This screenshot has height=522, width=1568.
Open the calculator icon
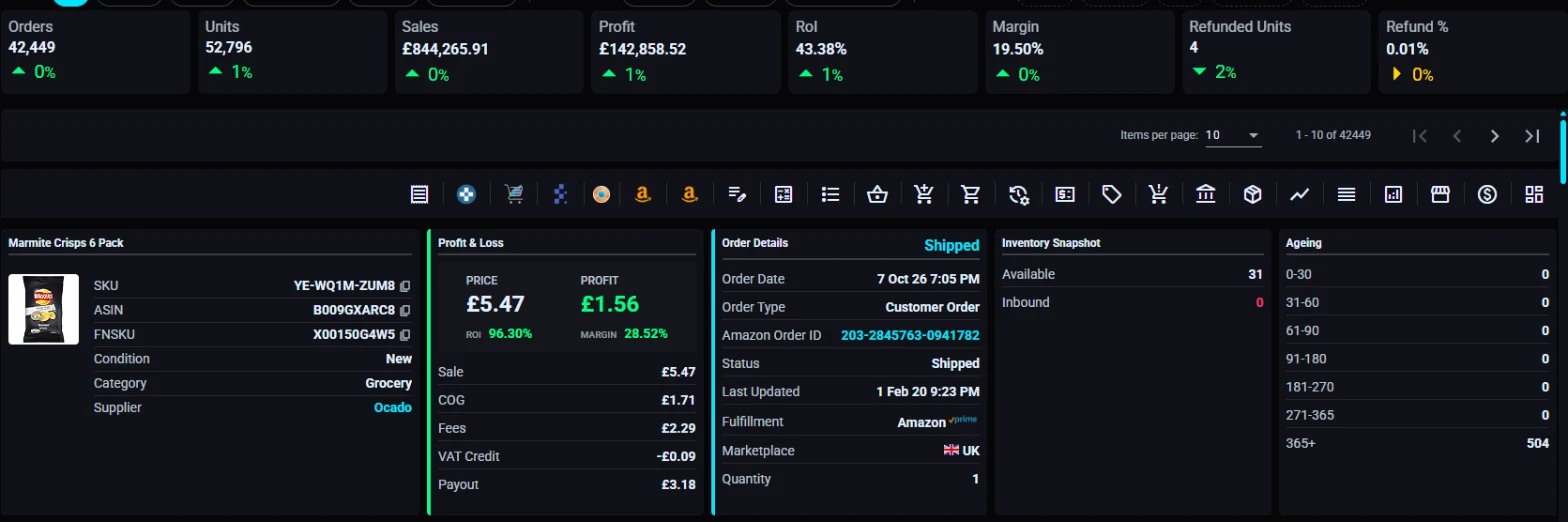pos(784,195)
